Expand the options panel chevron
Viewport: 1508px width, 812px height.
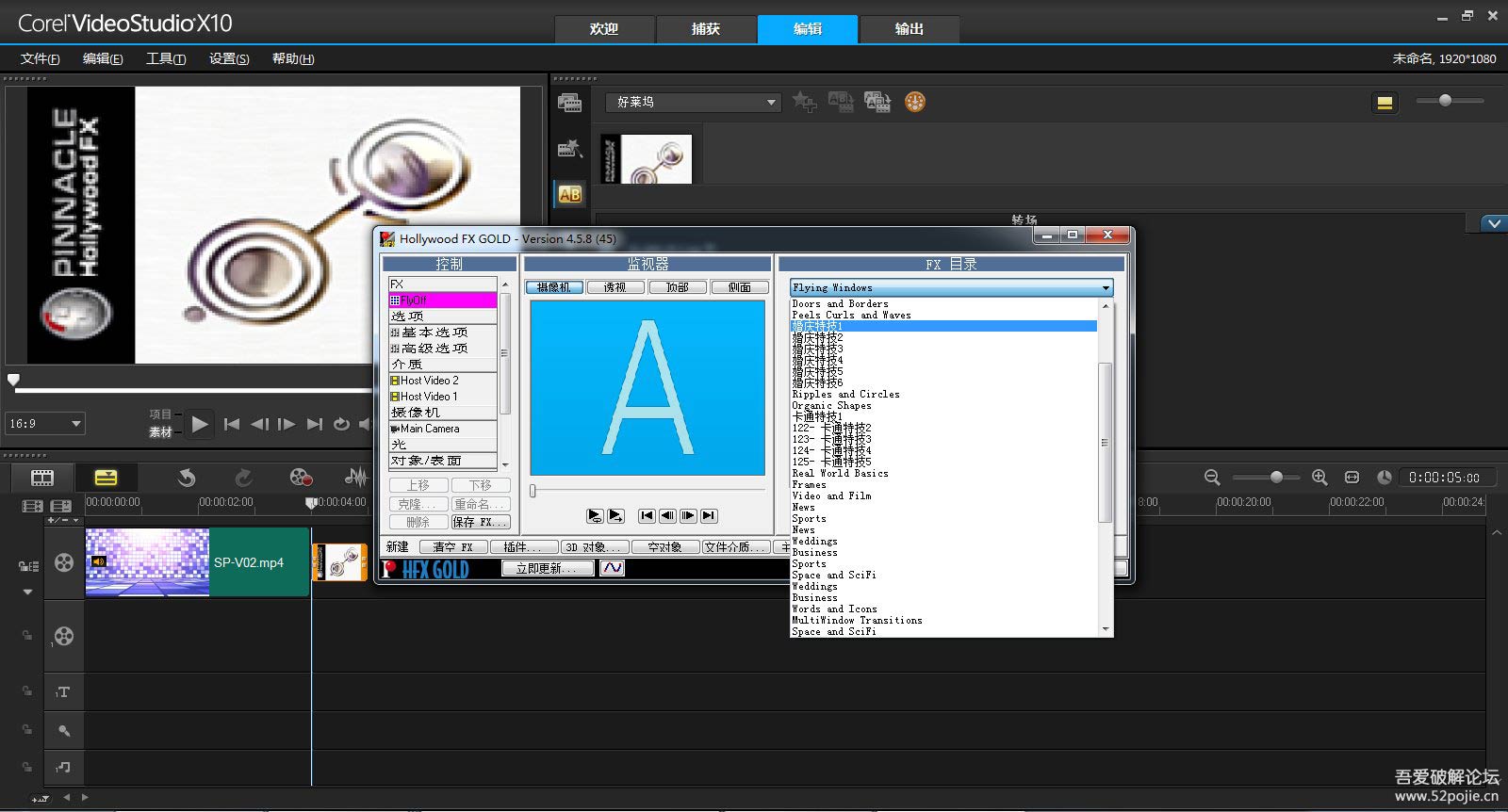(x=1494, y=223)
